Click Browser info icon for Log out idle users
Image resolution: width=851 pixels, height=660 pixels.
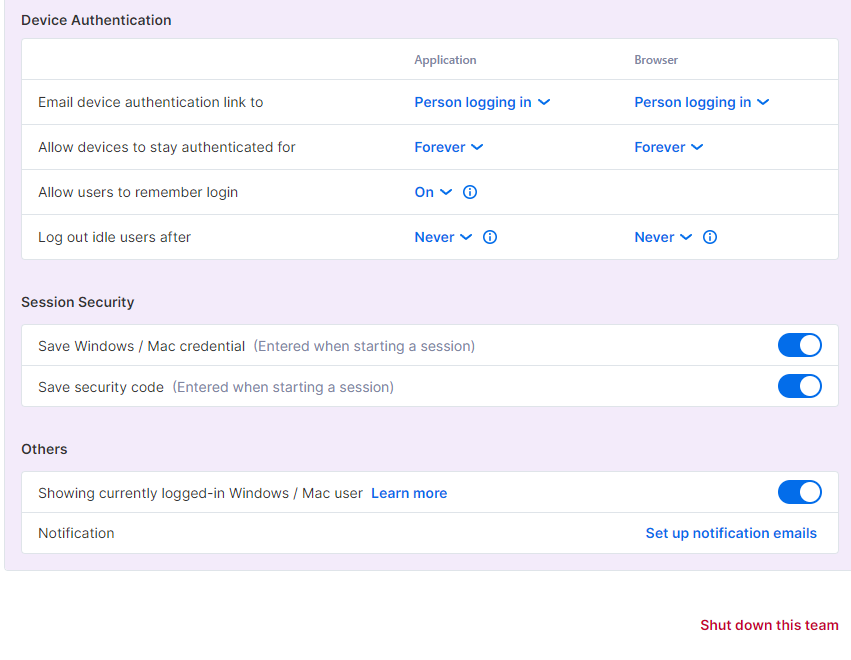pyautogui.click(x=709, y=237)
